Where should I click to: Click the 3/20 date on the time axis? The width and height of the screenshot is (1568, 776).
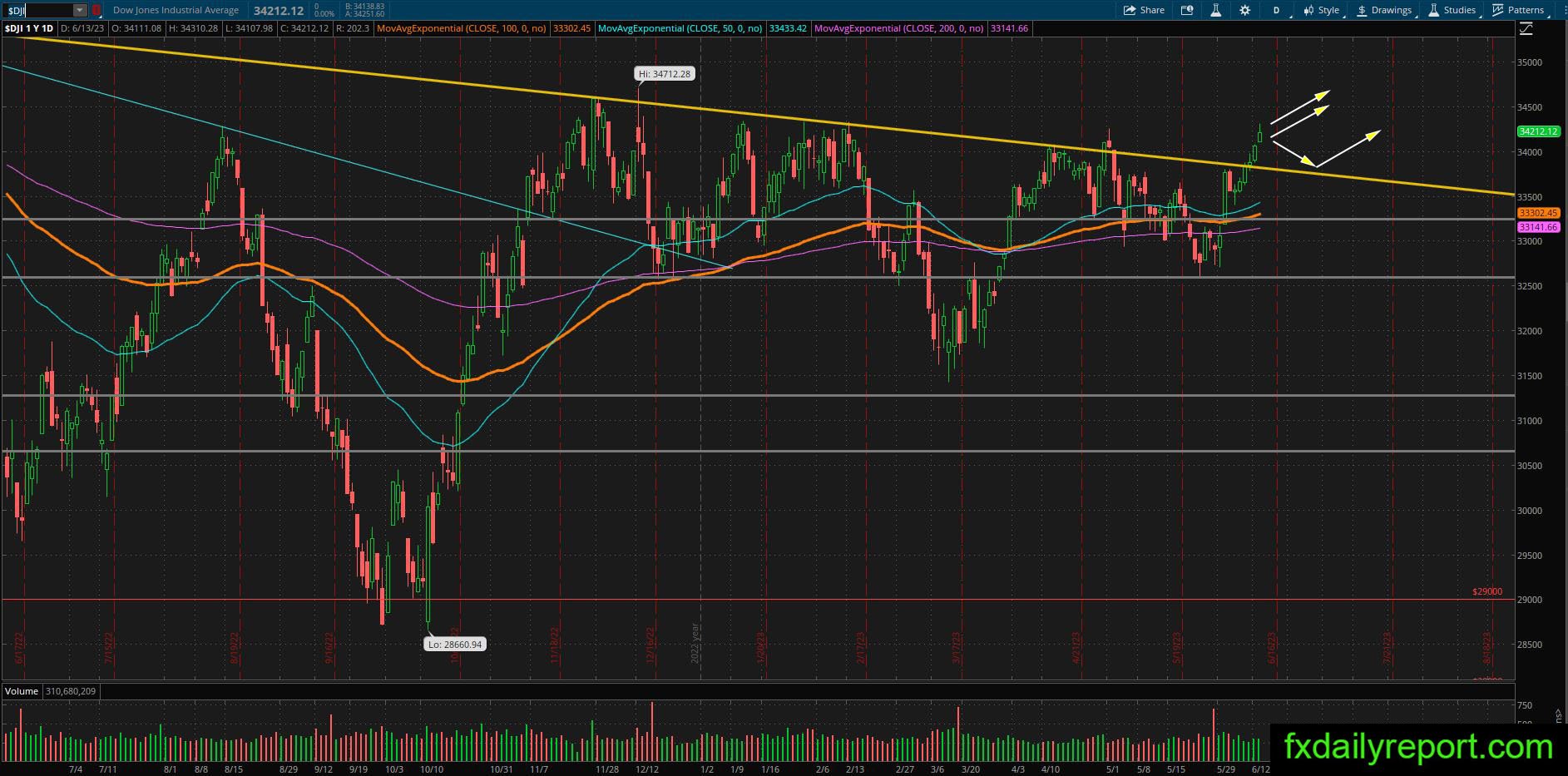[x=970, y=769]
